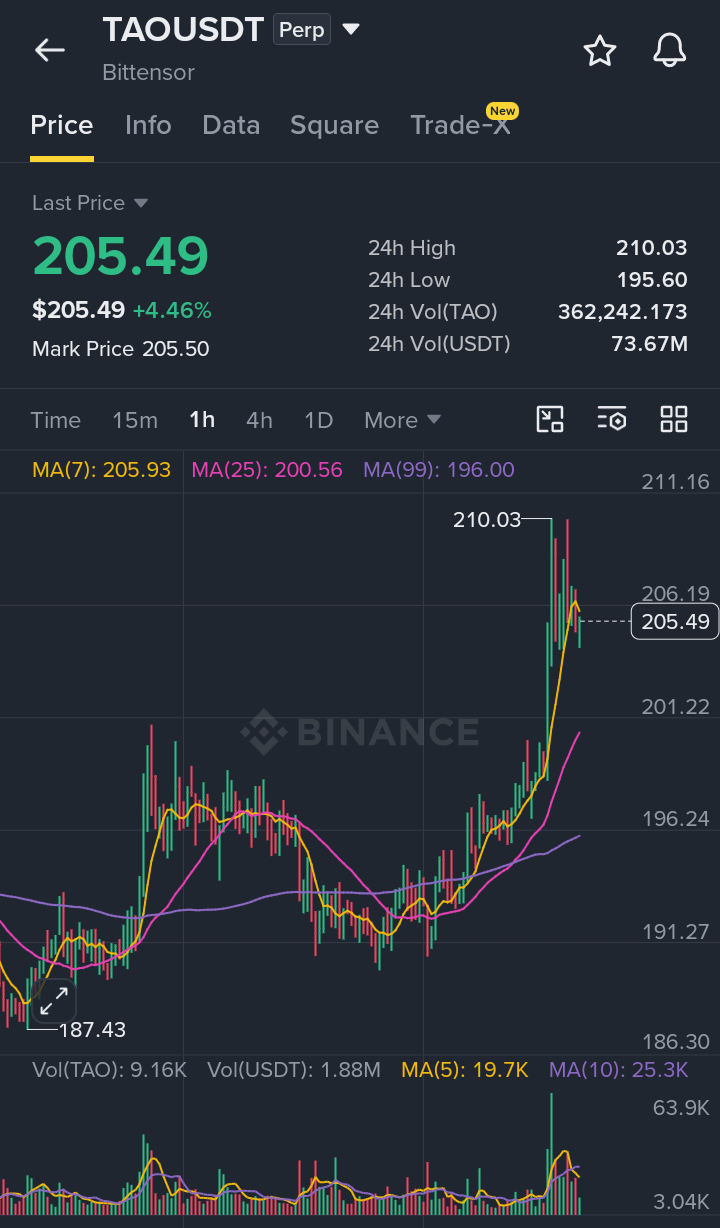Tap the Mark Price 205.50 value

click(176, 349)
